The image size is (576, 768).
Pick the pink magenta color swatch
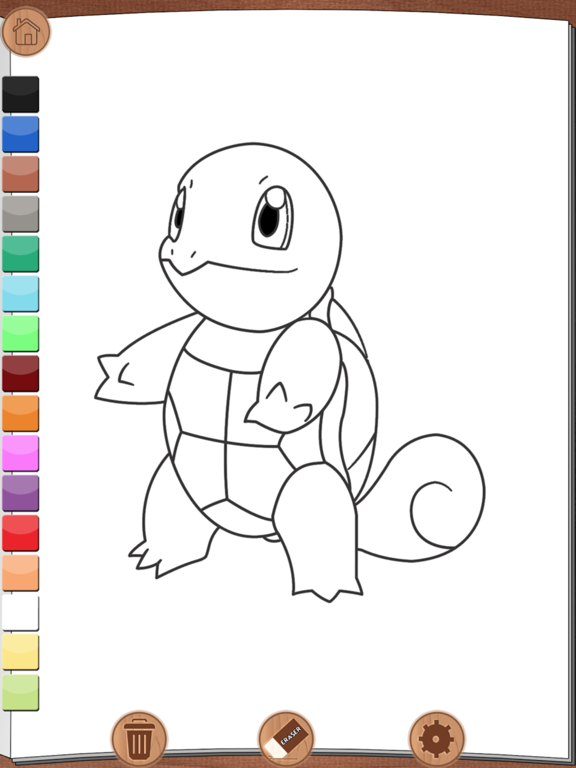[x=21, y=454]
